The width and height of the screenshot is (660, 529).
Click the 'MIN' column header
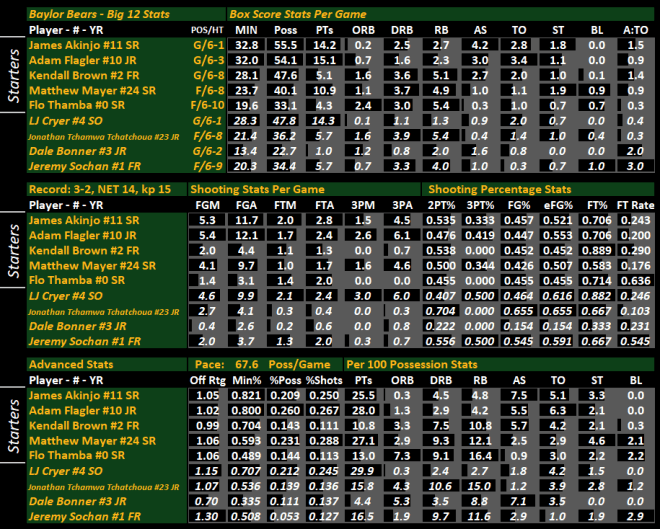[x=247, y=30]
